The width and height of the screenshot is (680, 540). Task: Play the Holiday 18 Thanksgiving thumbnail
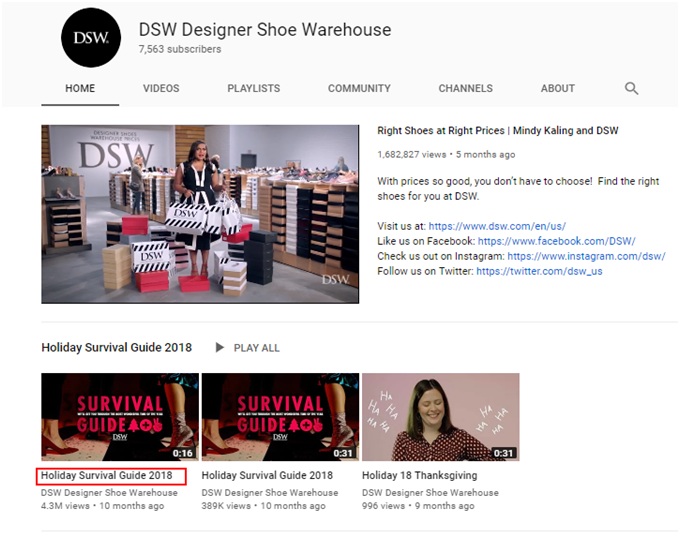[440, 417]
